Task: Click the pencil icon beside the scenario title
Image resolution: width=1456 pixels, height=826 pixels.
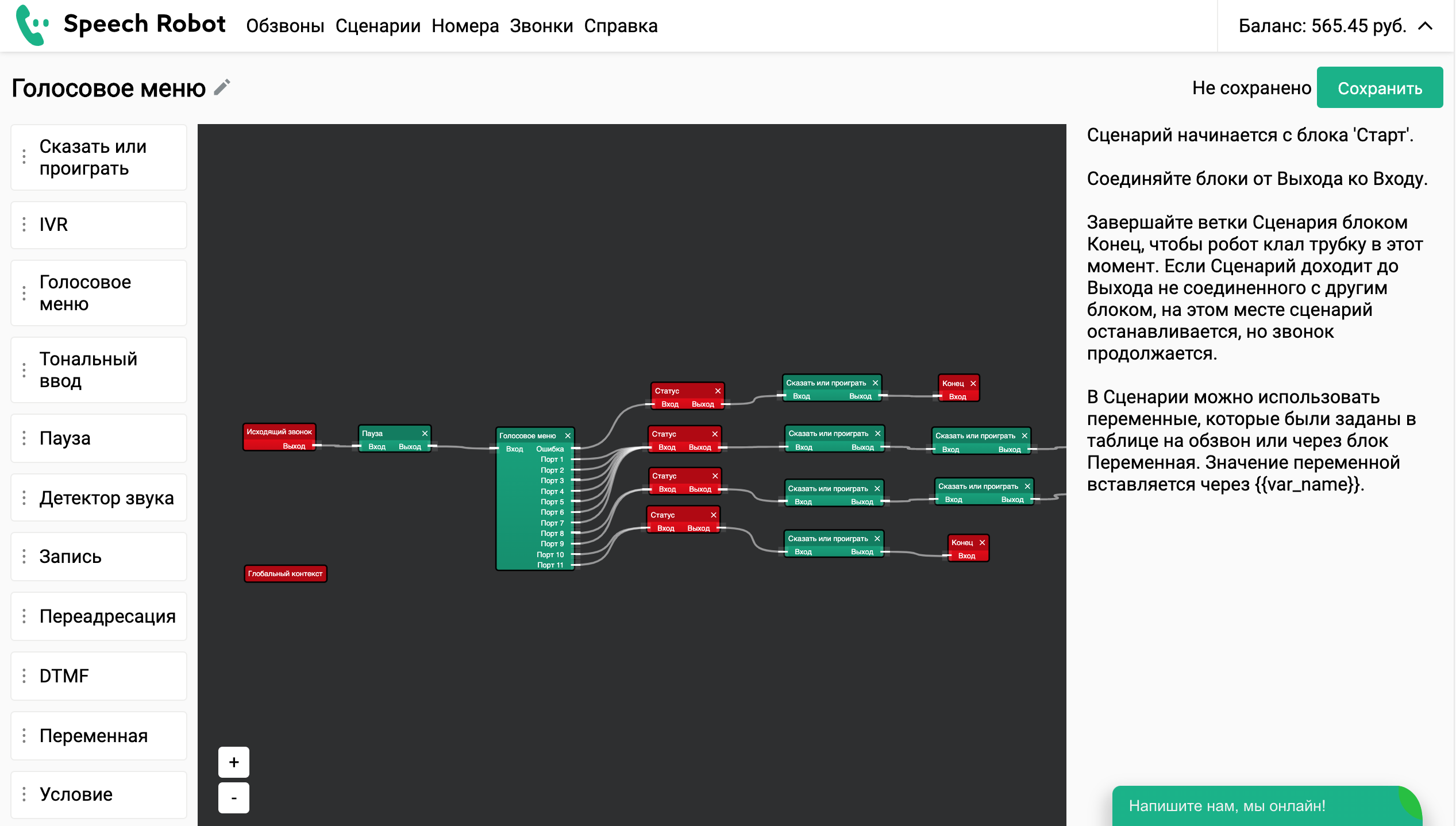Action: [222, 87]
